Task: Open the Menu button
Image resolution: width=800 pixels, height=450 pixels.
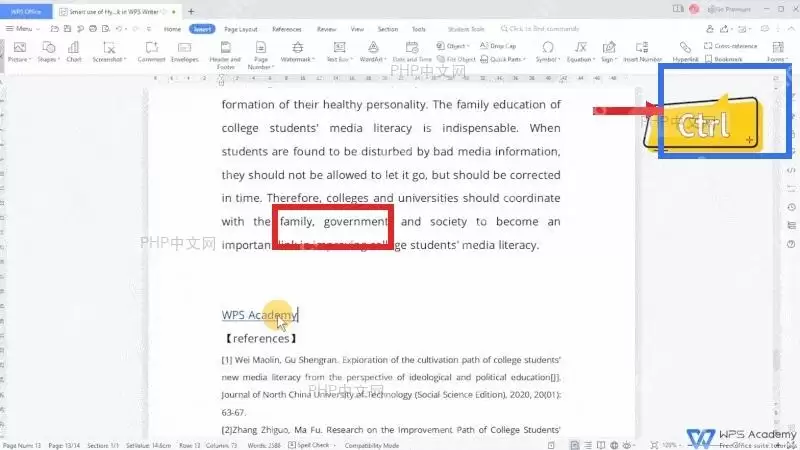Action: point(22,29)
